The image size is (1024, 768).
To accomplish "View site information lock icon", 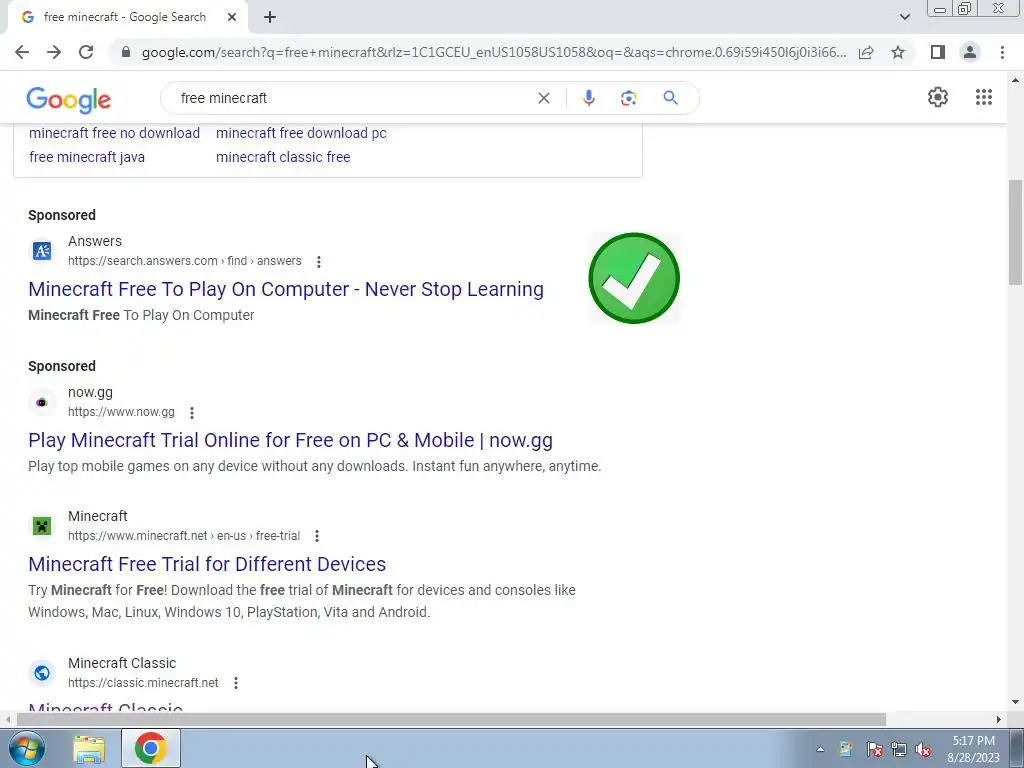I will 126,52.
